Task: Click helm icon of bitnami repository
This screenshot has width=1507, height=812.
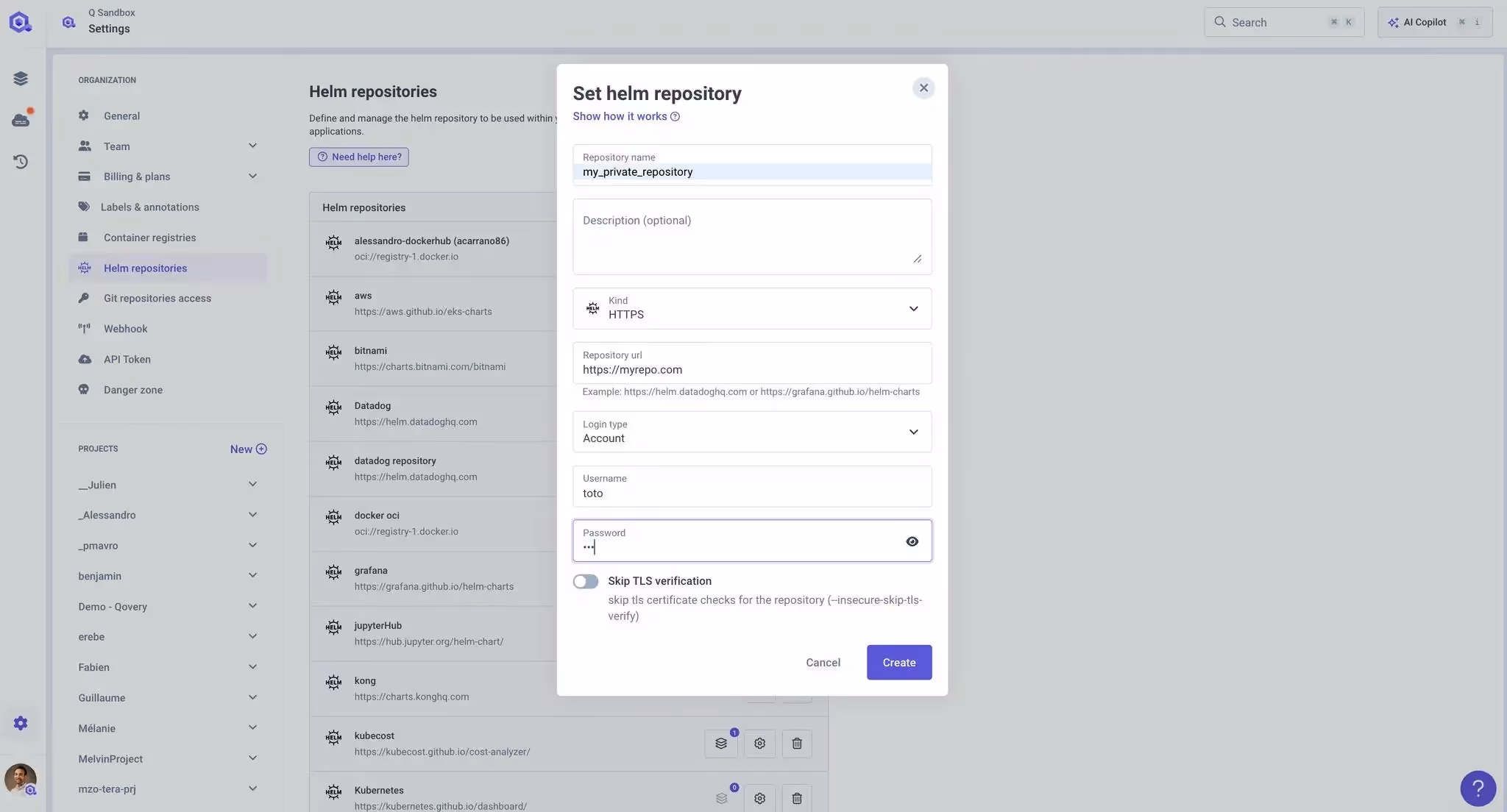Action: click(x=333, y=352)
